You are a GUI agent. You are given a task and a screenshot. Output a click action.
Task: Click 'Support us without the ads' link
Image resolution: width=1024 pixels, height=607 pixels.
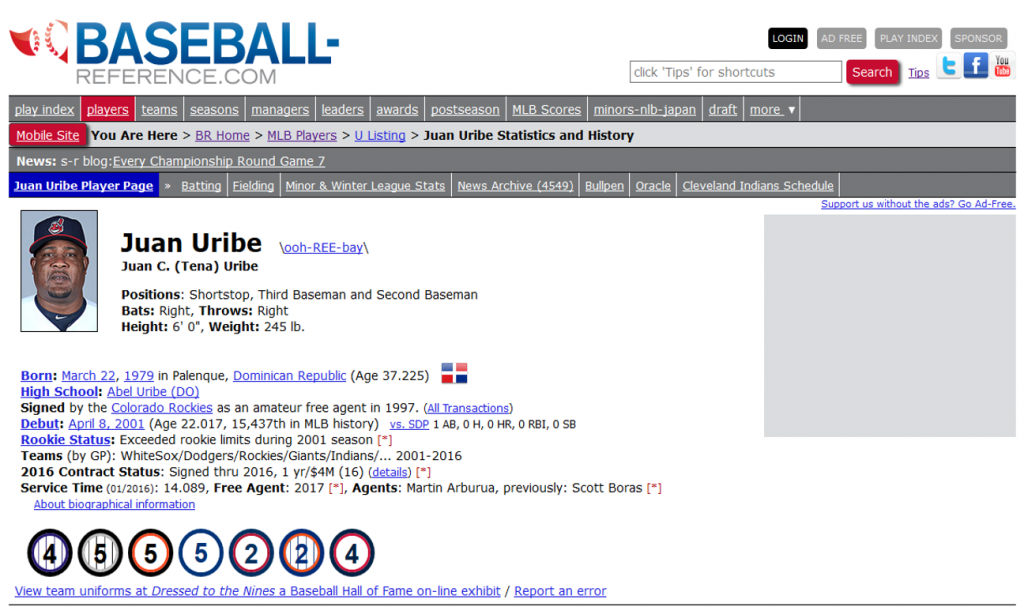918,204
